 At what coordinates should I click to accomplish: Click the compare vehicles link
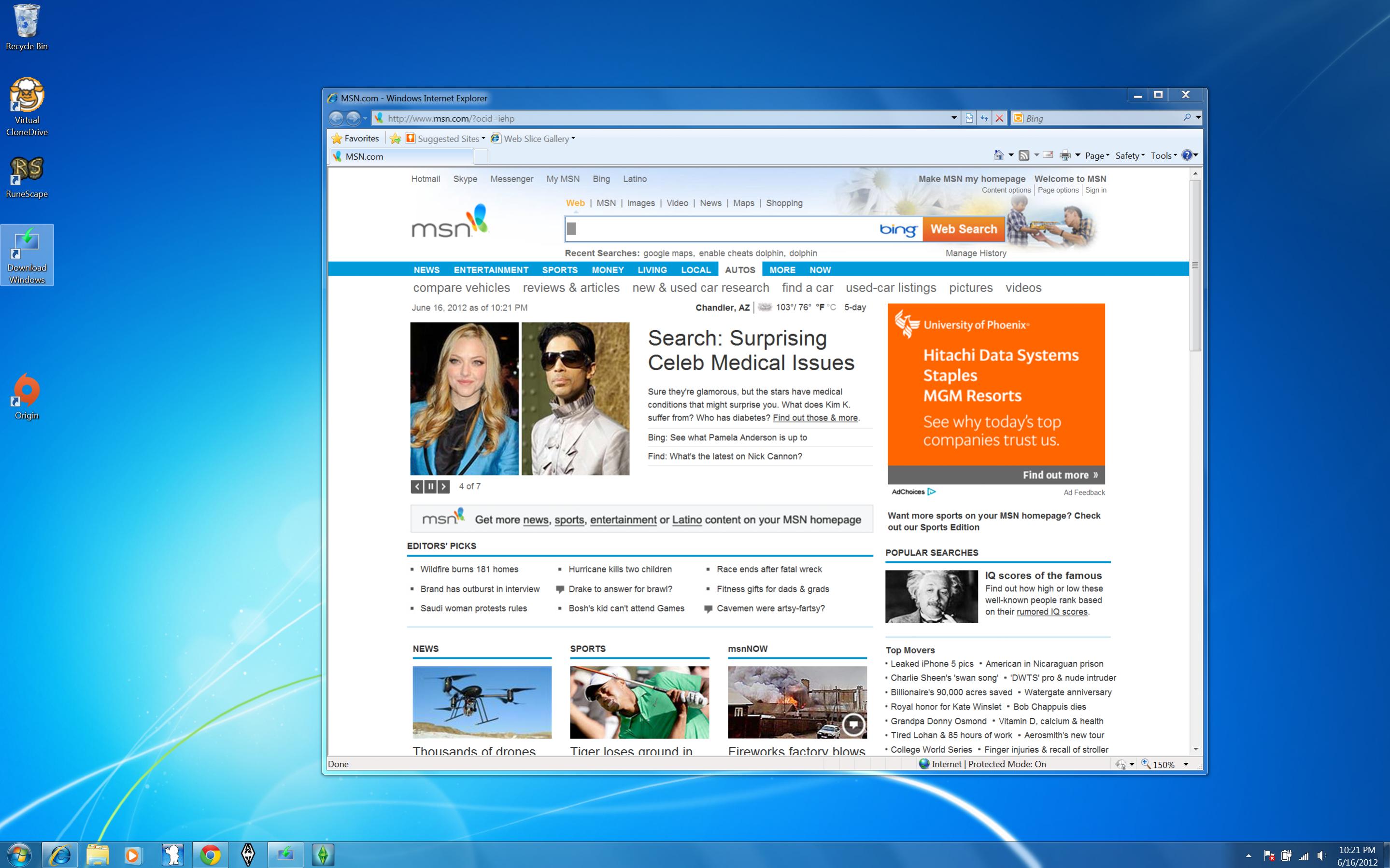coord(462,288)
